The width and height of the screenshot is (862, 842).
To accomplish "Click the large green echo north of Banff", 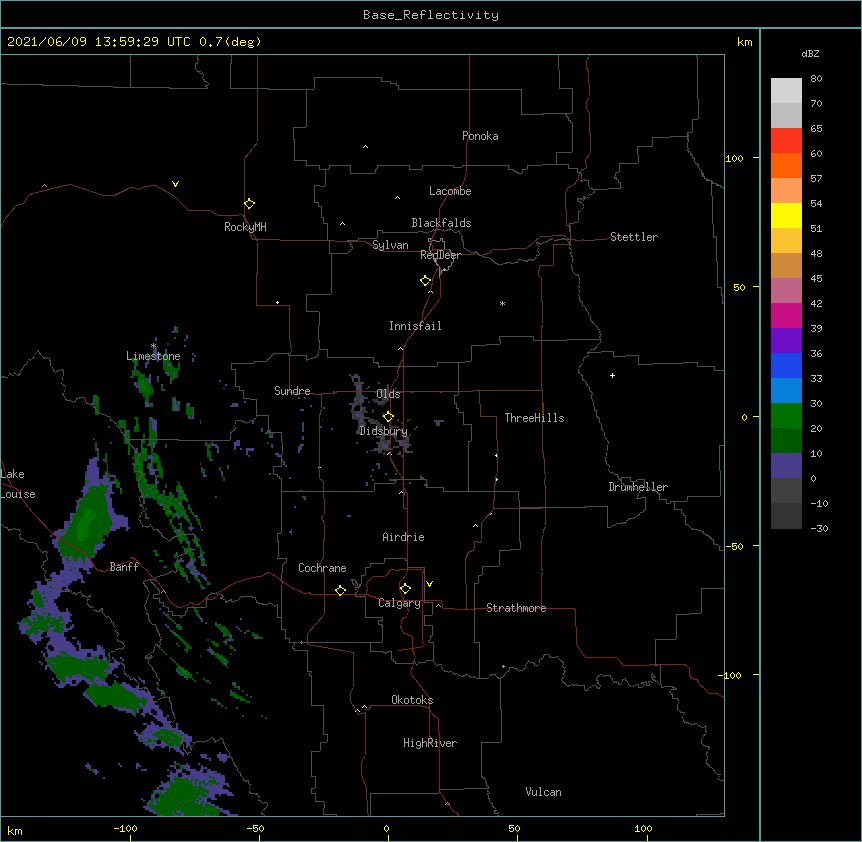I will click(x=88, y=519).
